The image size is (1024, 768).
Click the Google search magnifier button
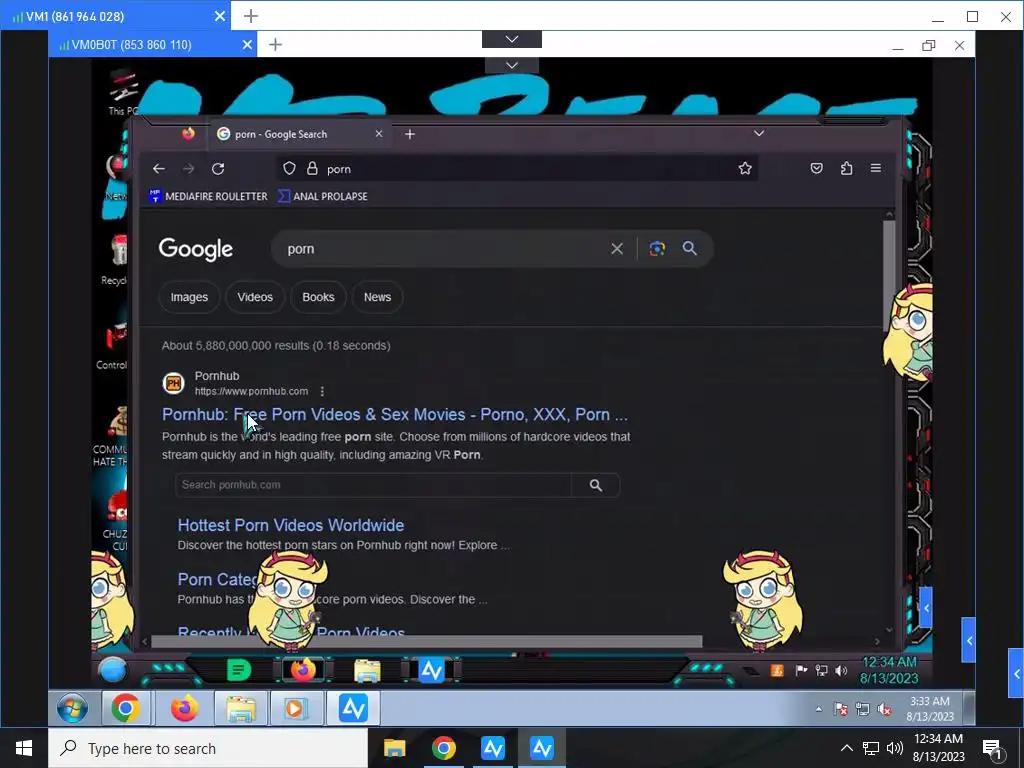[690, 248]
